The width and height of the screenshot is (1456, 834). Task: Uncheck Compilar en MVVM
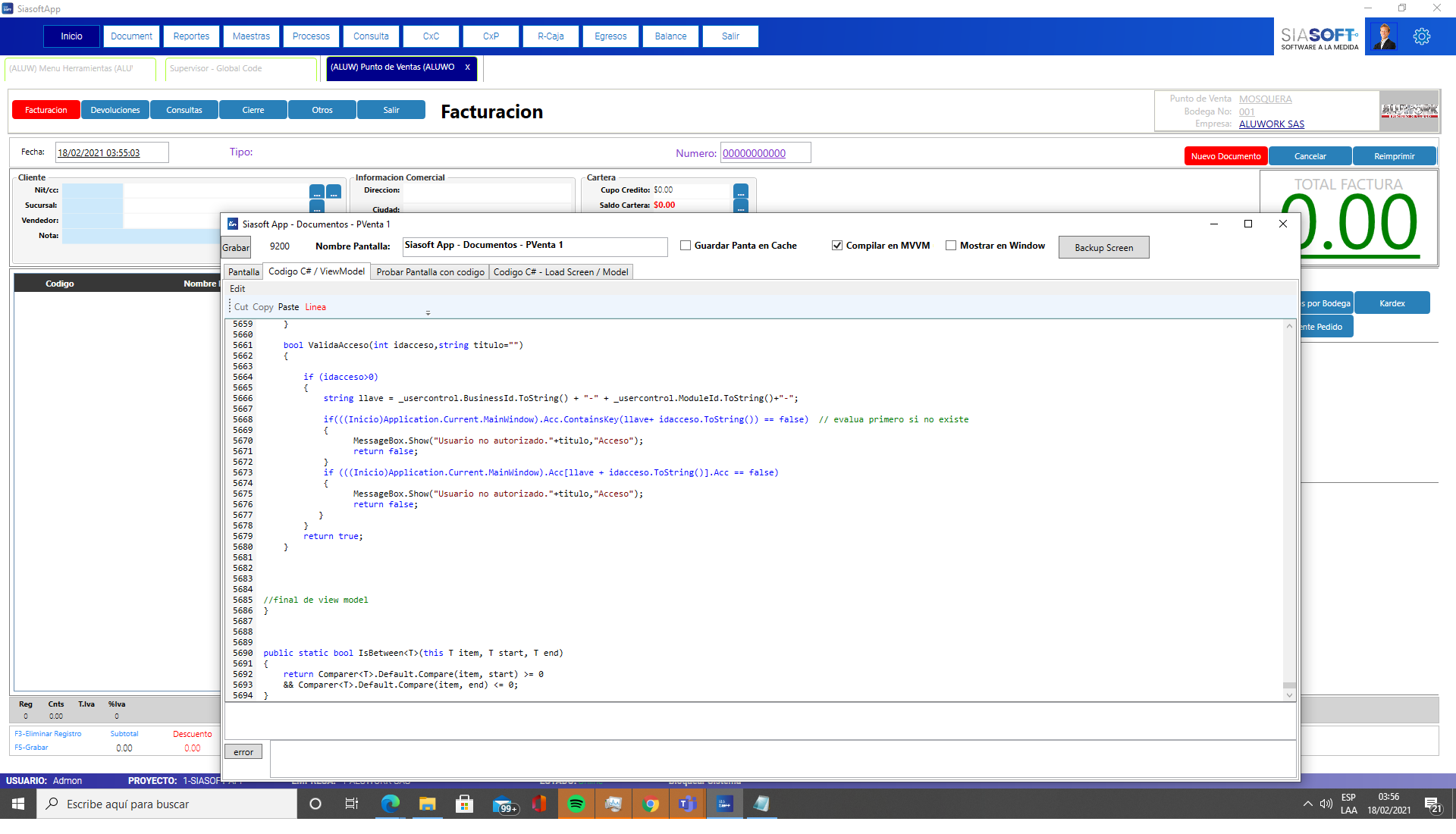(x=836, y=245)
